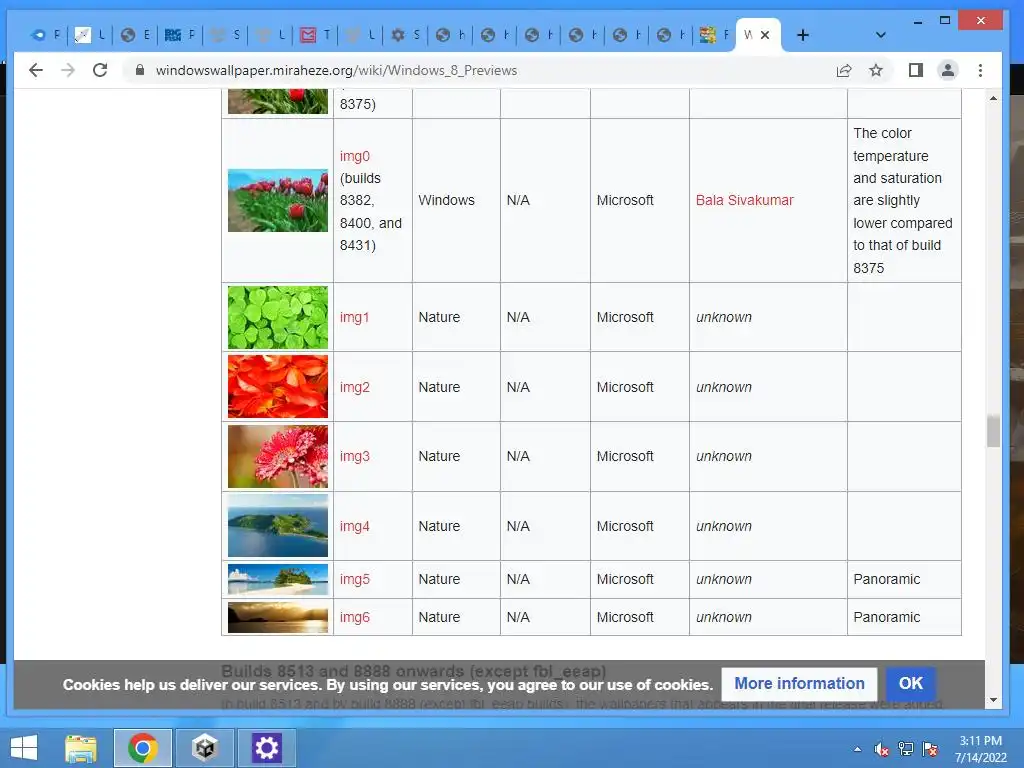The height and width of the screenshot is (768, 1024).
Task: Switch to the blue RPG-lettered tab
Action: [x=180, y=35]
